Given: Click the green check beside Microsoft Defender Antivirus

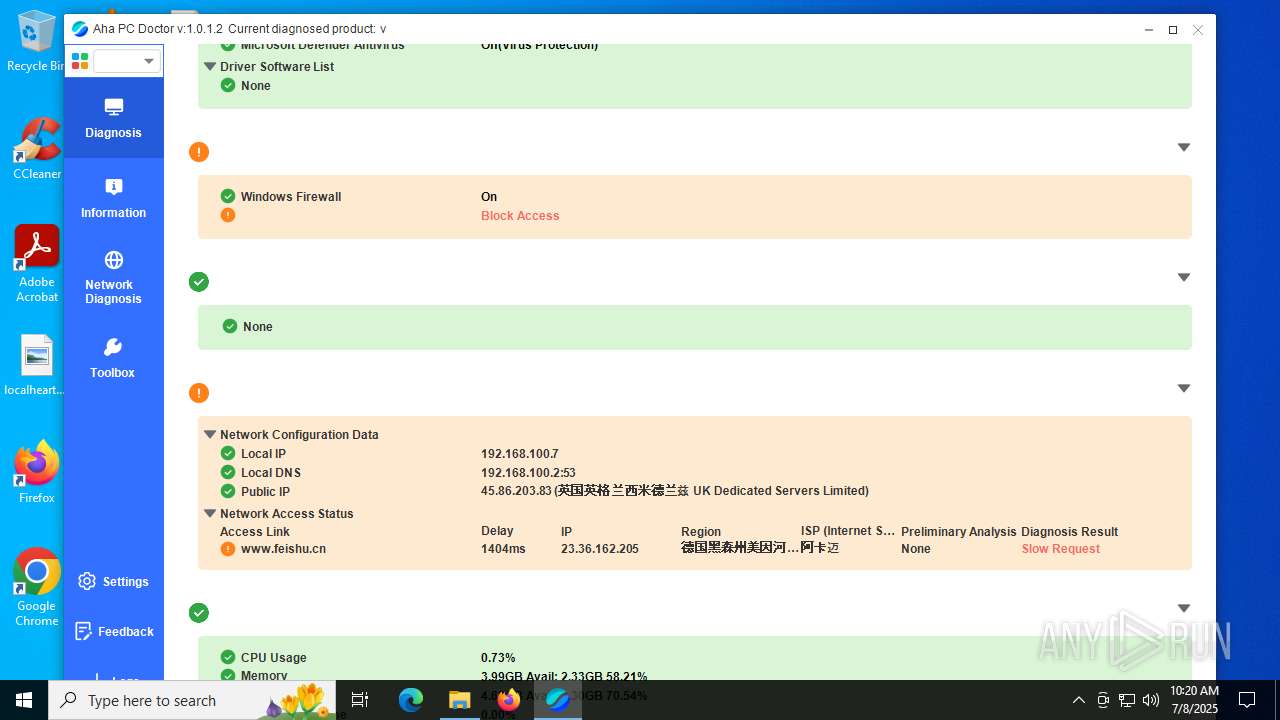Looking at the screenshot, I should 228,45.
